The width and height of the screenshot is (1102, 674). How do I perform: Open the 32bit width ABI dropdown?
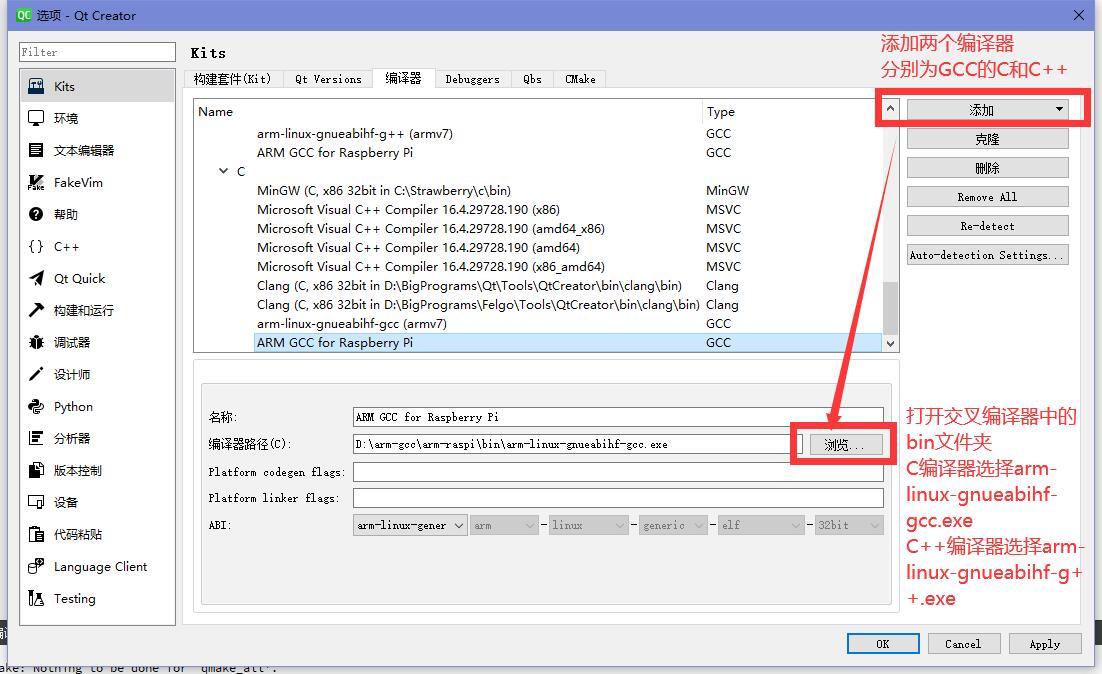click(849, 525)
